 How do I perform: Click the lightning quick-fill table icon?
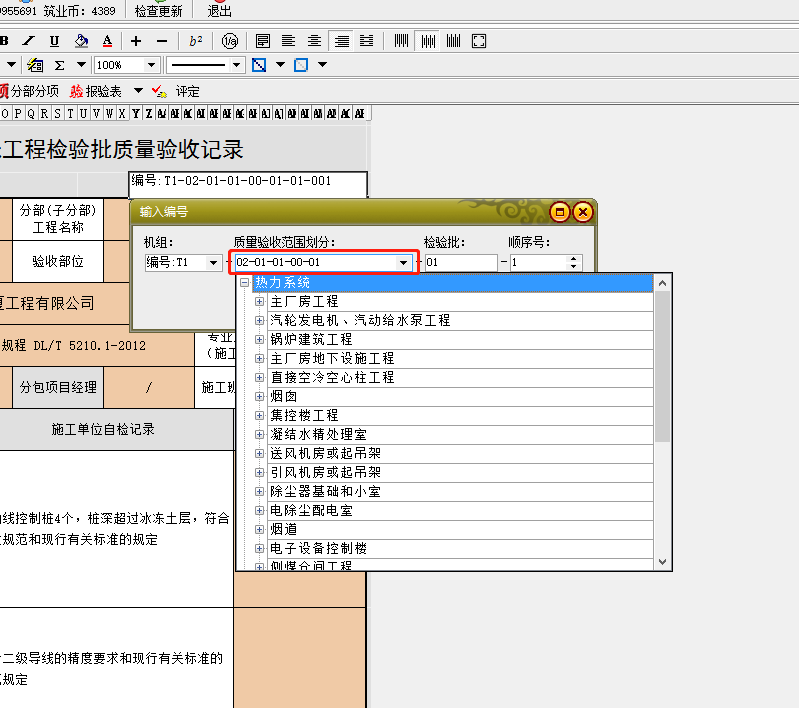point(35,65)
